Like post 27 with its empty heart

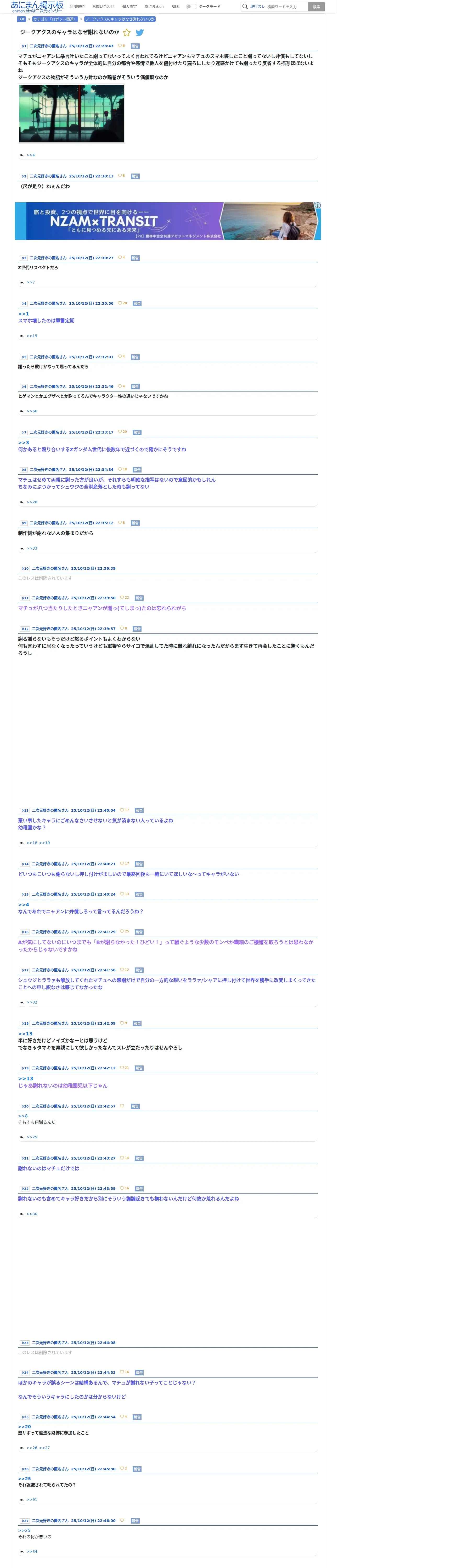pos(122,1520)
